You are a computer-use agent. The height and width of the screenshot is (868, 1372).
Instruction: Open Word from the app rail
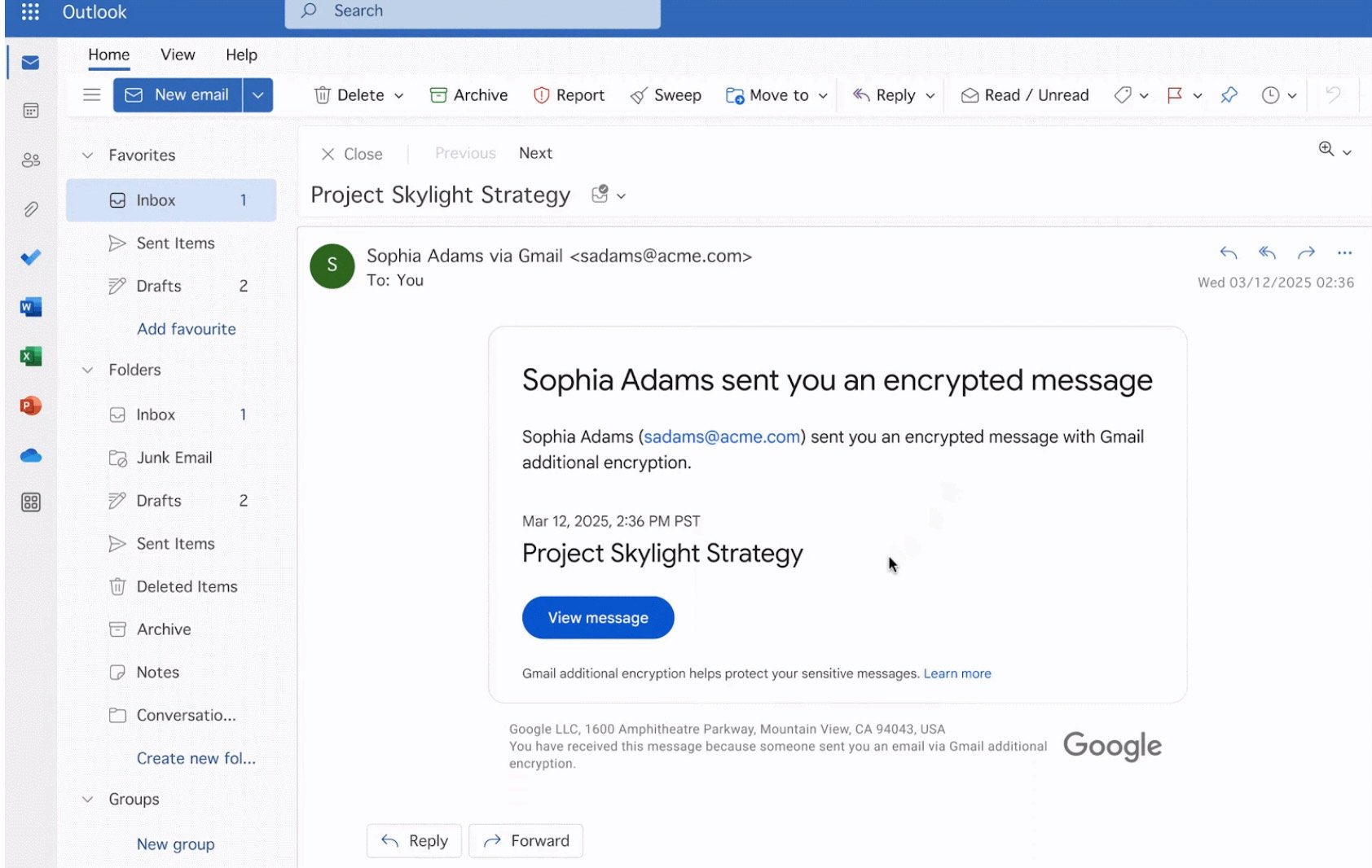click(x=30, y=306)
